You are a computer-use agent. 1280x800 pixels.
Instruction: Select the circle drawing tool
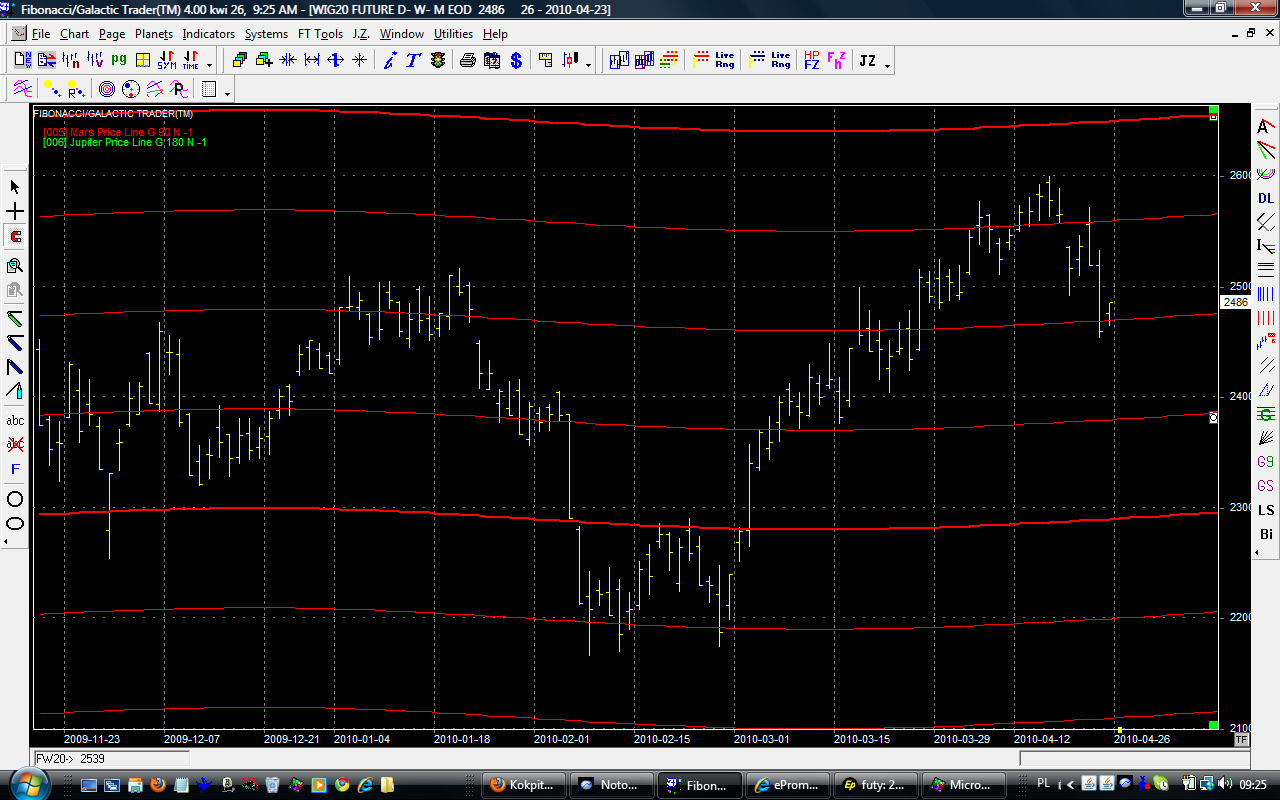tap(15, 499)
